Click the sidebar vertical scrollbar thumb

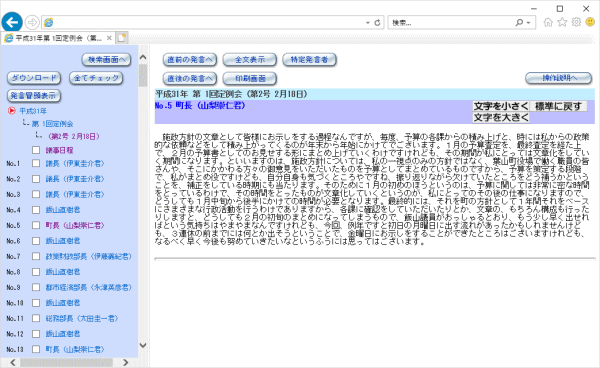click(x=143, y=75)
